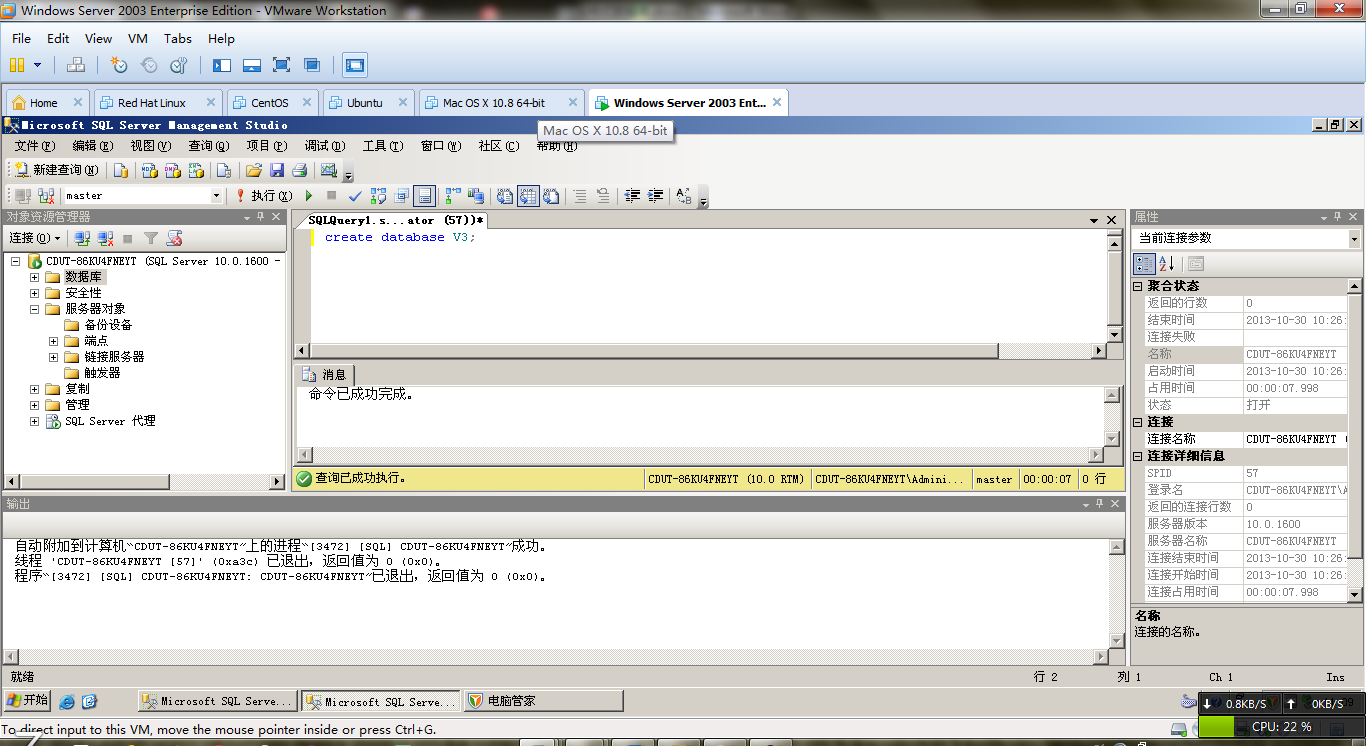The width and height of the screenshot is (1366, 746).
Task: Click the Comment Out Selected Lines icon
Action: click(x=580, y=196)
